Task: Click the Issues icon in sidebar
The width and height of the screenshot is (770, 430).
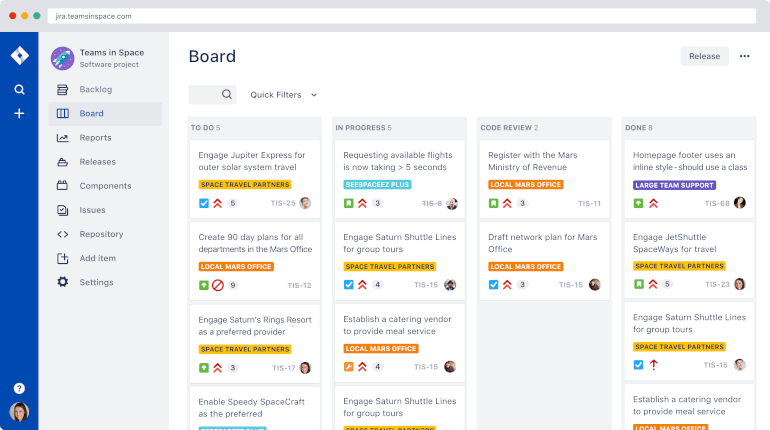Action: tap(62, 210)
